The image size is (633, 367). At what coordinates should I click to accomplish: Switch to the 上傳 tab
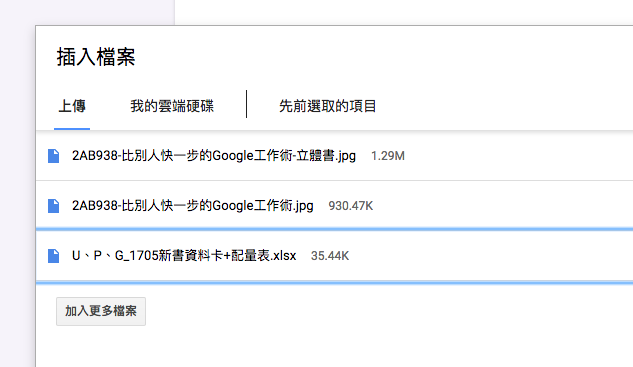point(72,106)
